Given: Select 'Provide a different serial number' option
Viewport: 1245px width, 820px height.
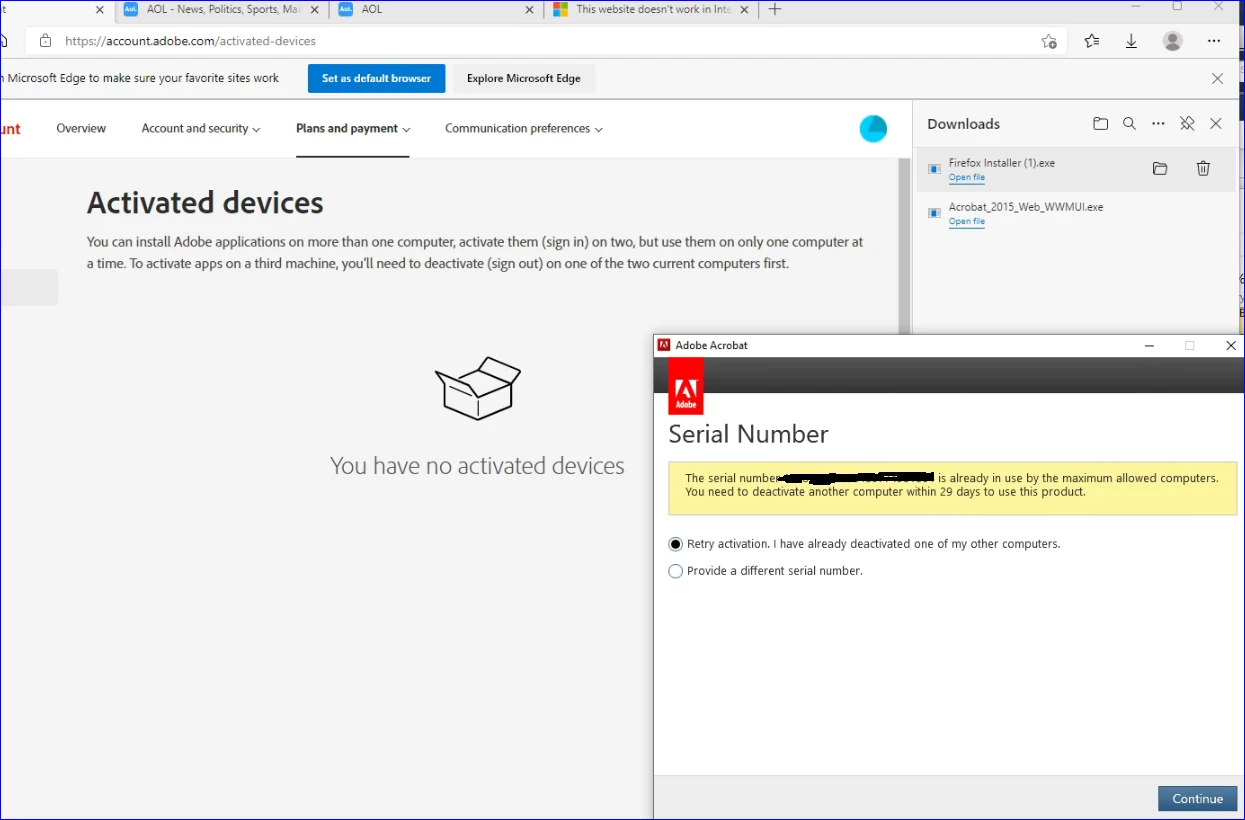Looking at the screenshot, I should 675,571.
